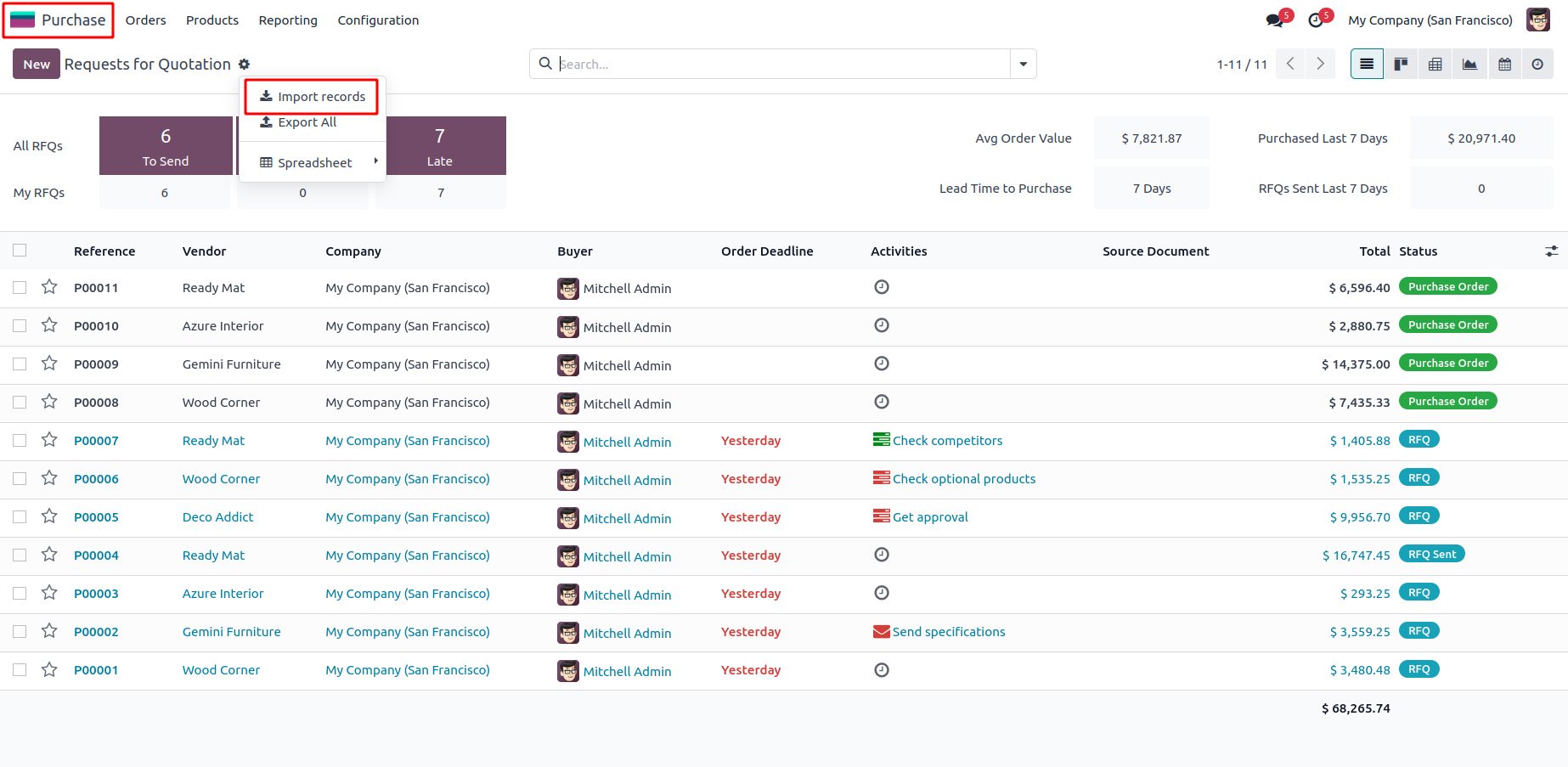Choose Import records from the menu

tap(312, 97)
